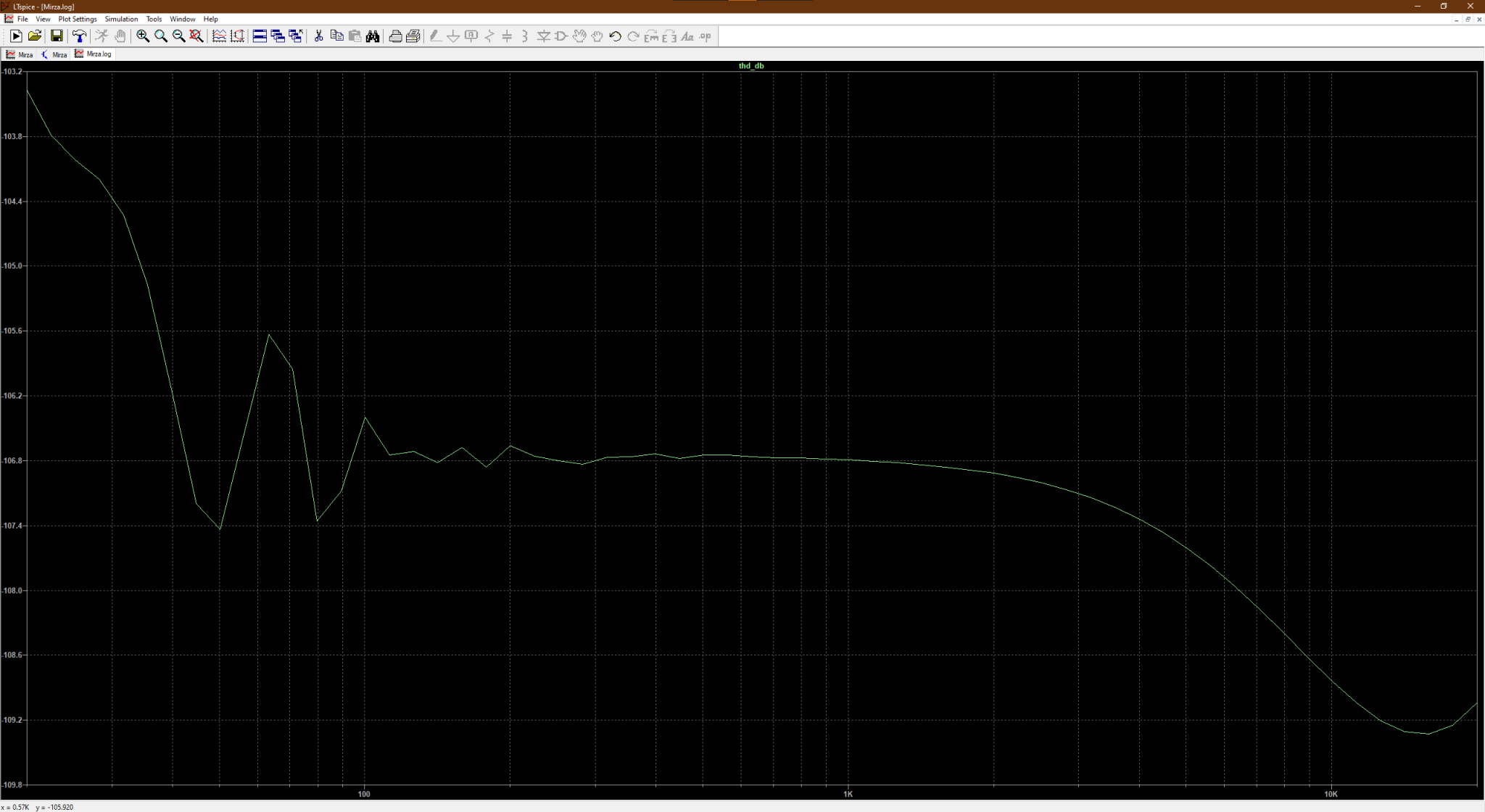Cascade windows icon
This screenshot has width=1485, height=812.
pyautogui.click(x=278, y=36)
